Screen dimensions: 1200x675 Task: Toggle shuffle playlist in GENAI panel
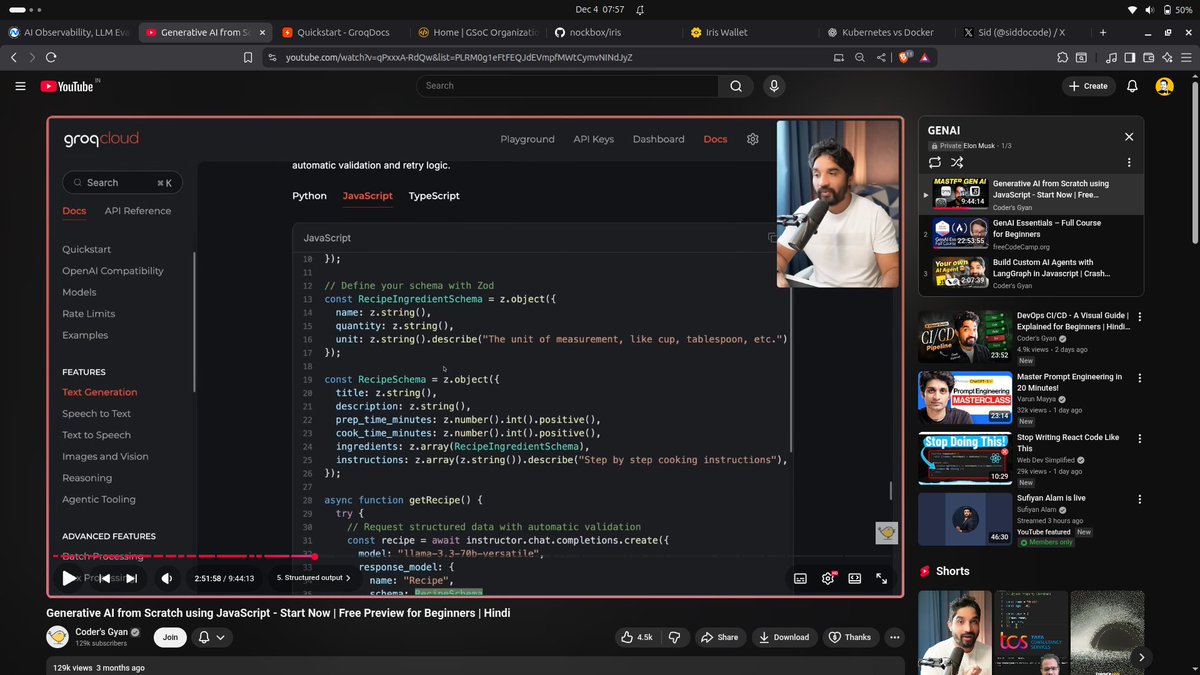(x=957, y=162)
